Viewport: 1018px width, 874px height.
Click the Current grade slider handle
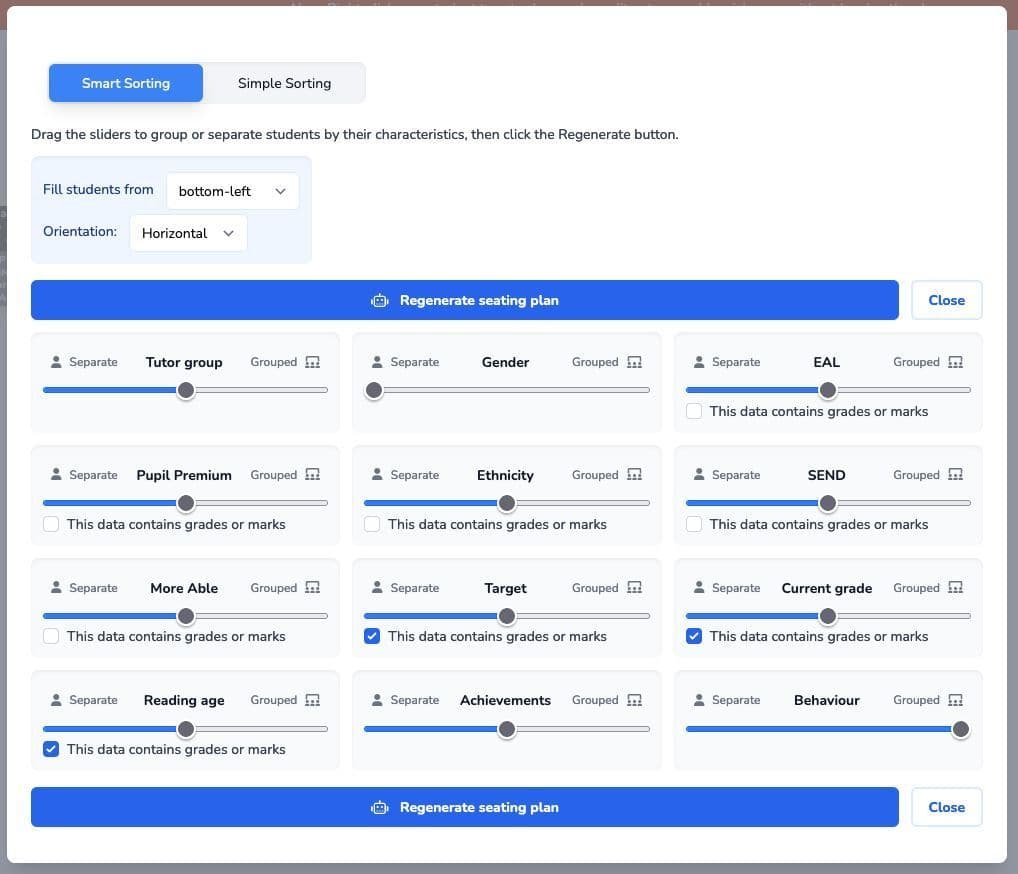(x=827, y=616)
